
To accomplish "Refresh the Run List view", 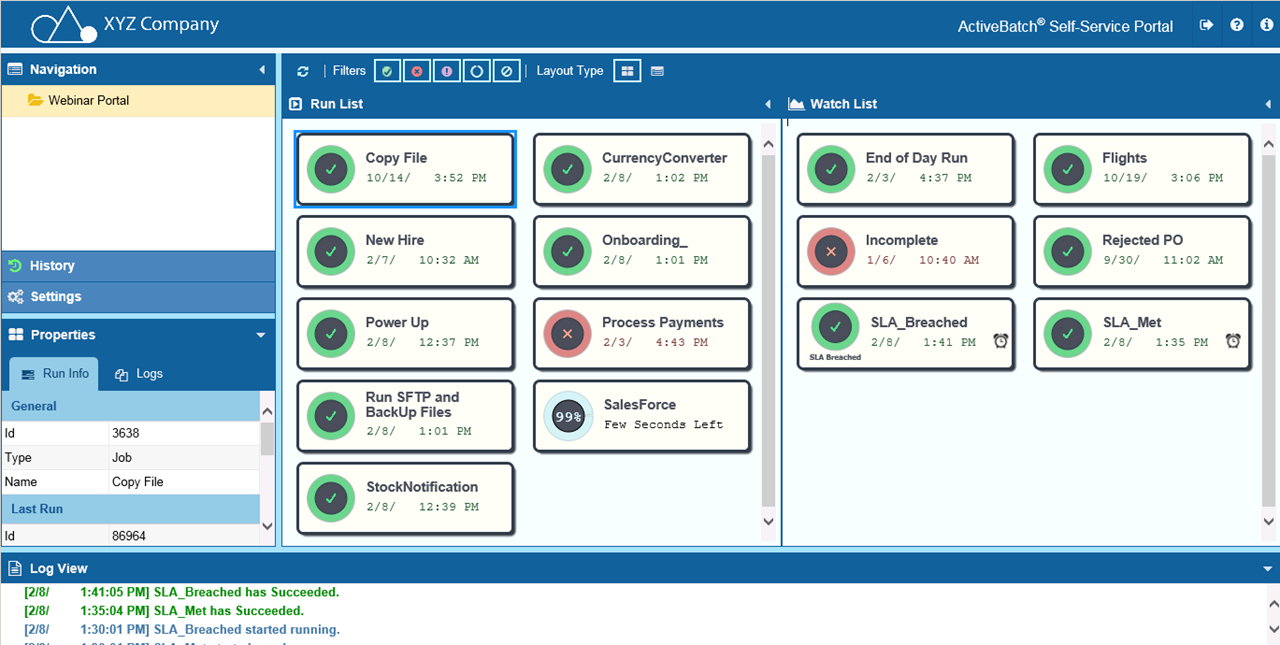I will click(x=303, y=70).
